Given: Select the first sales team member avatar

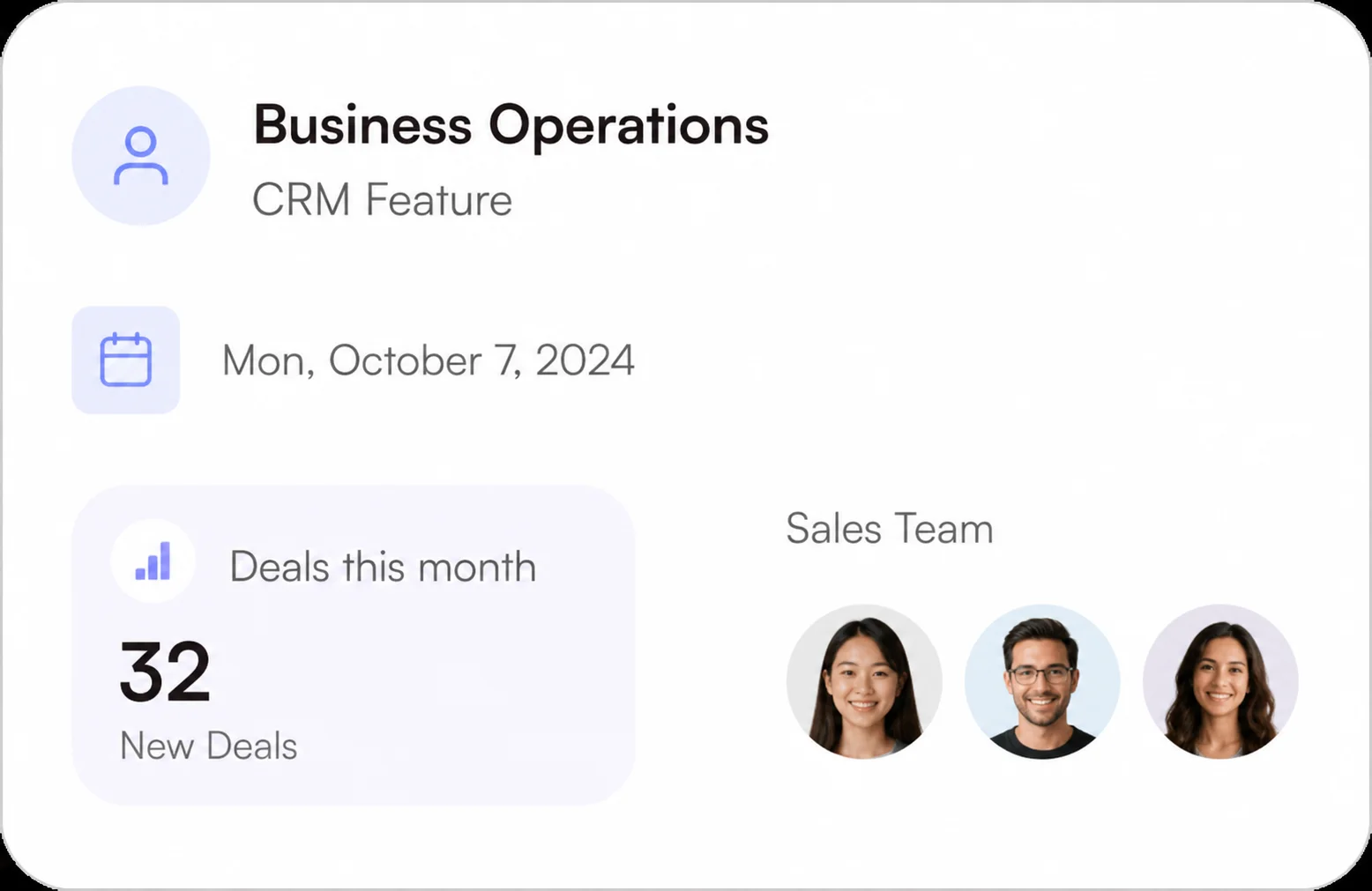Looking at the screenshot, I should tap(864, 681).
